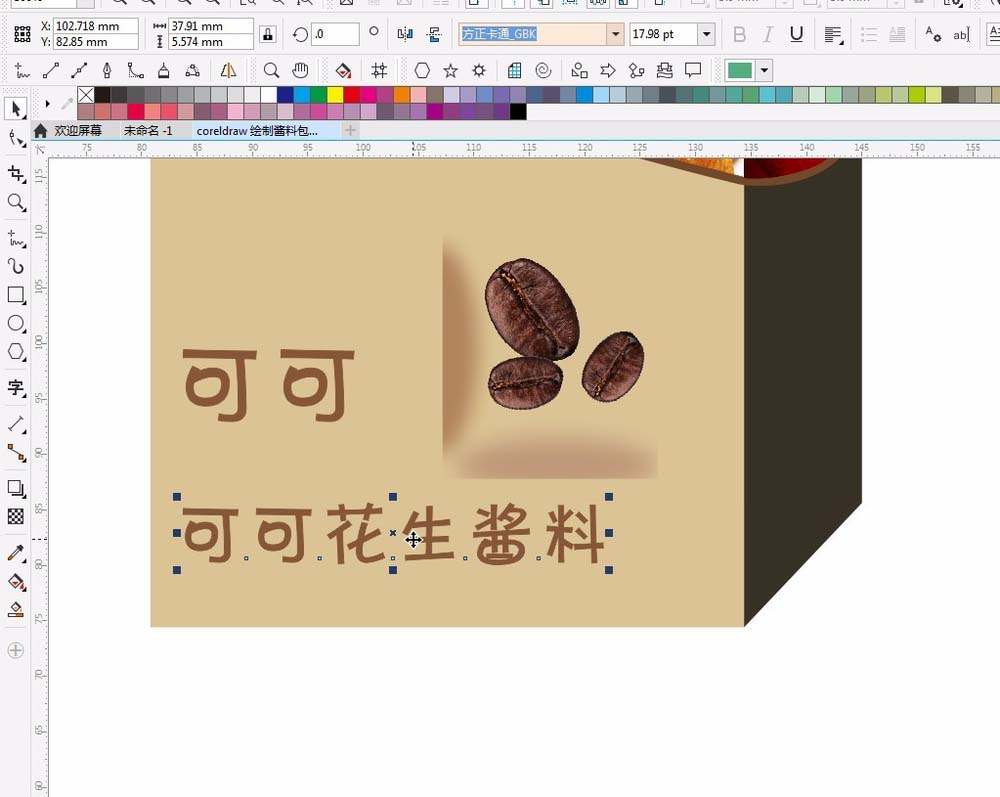Click the 可可花生酱料 text object
This screenshot has height=797, width=1000.
[x=393, y=534]
